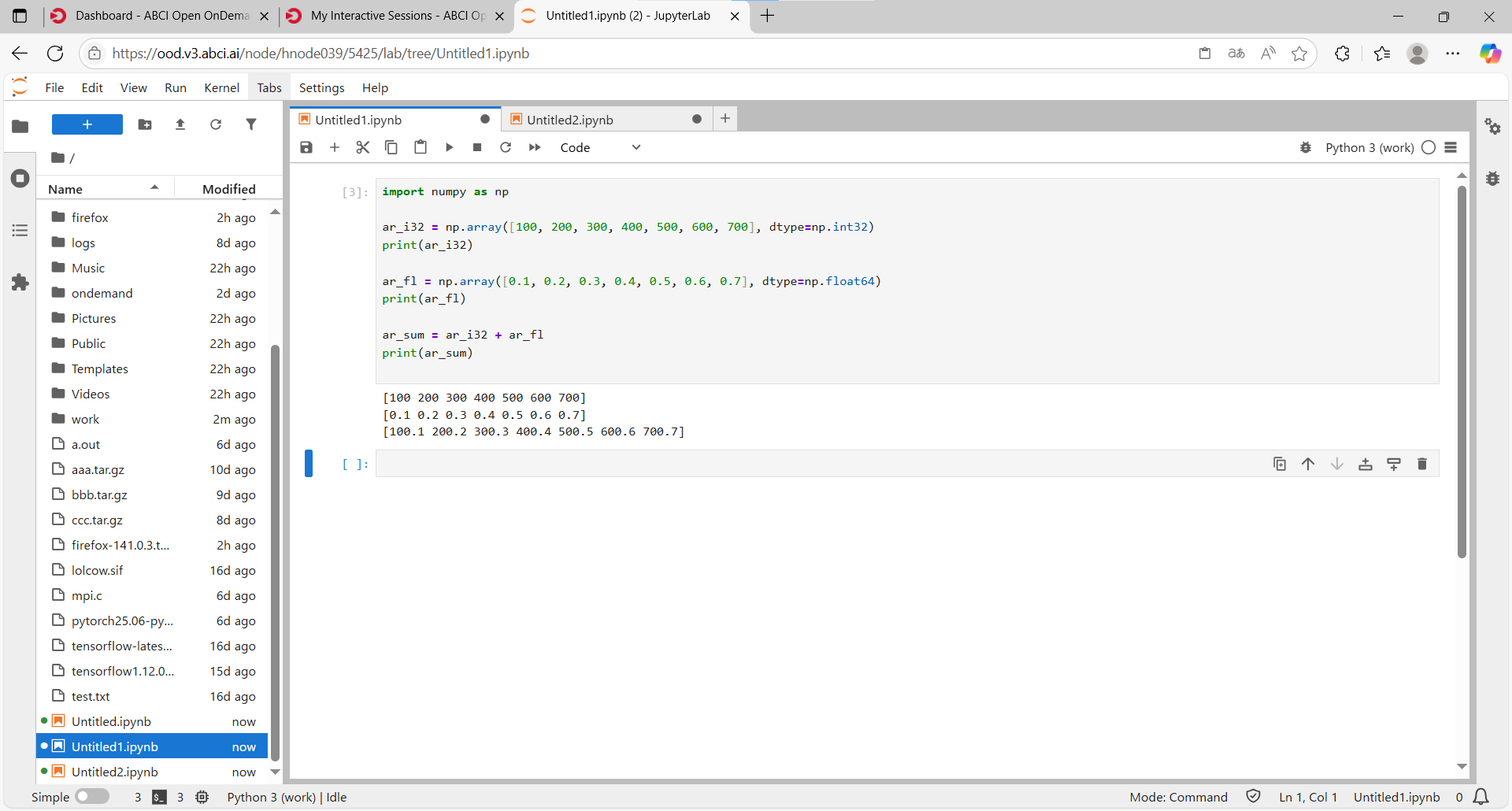1512x811 pixels.
Task: Click the blue New Launcher button
Action: coord(87,124)
